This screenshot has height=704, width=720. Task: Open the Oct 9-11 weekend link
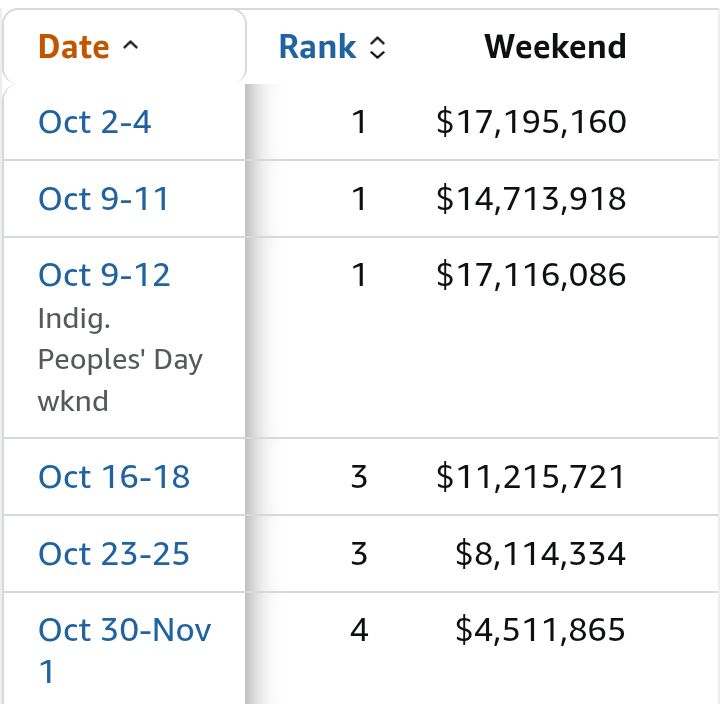click(x=104, y=199)
